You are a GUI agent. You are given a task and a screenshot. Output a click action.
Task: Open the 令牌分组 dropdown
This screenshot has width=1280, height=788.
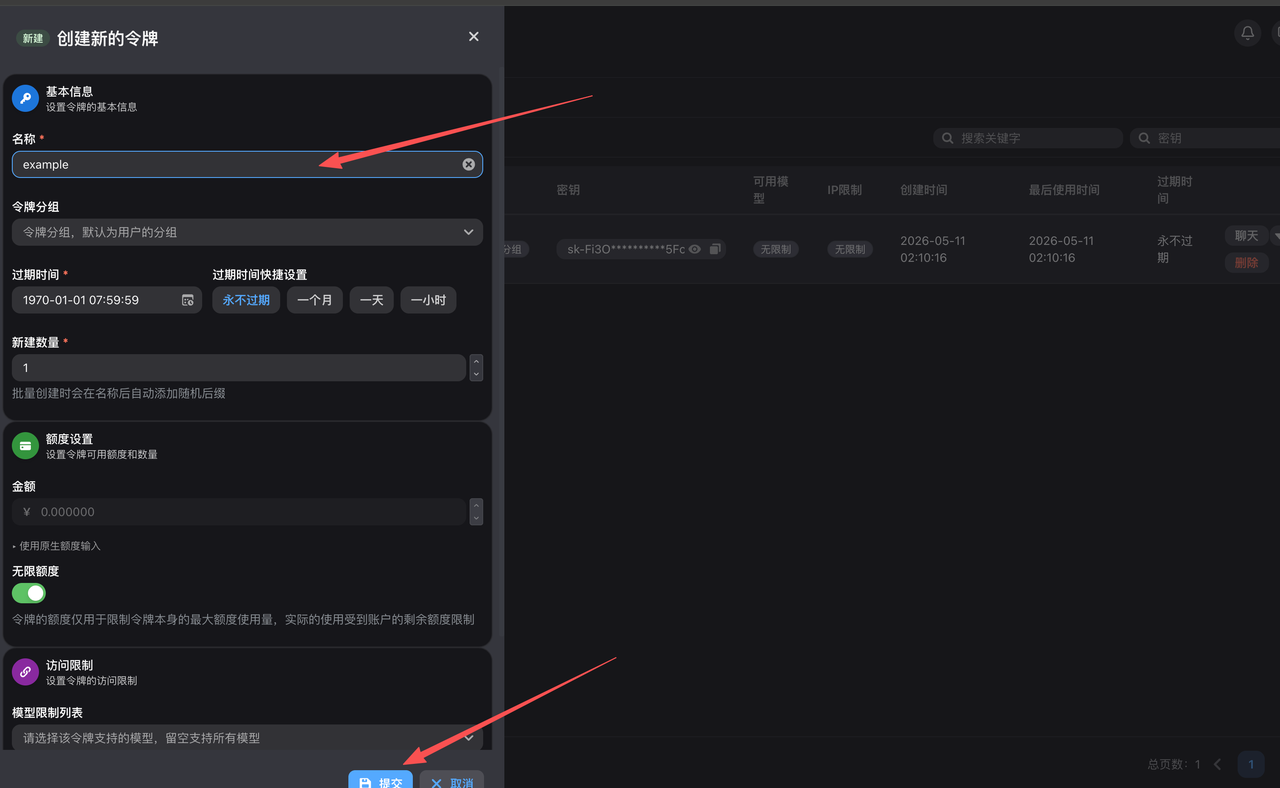point(247,232)
